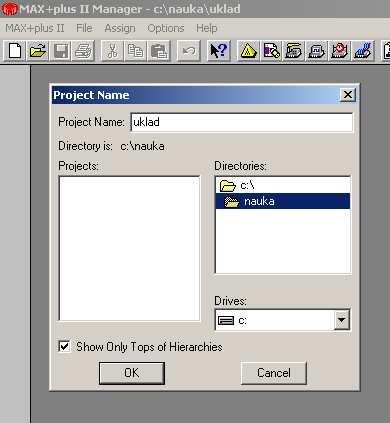Open the Help menu

pyautogui.click(x=207, y=28)
